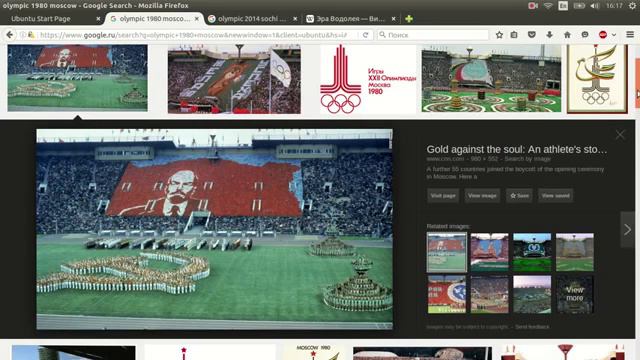This screenshot has width=640, height=360.
Task: Click the View saved button
Action: (556, 196)
